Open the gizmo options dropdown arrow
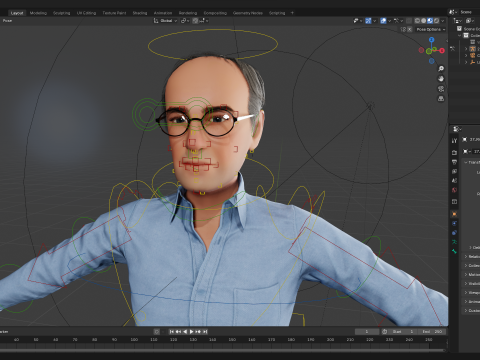480x360 pixels. tap(375, 21)
